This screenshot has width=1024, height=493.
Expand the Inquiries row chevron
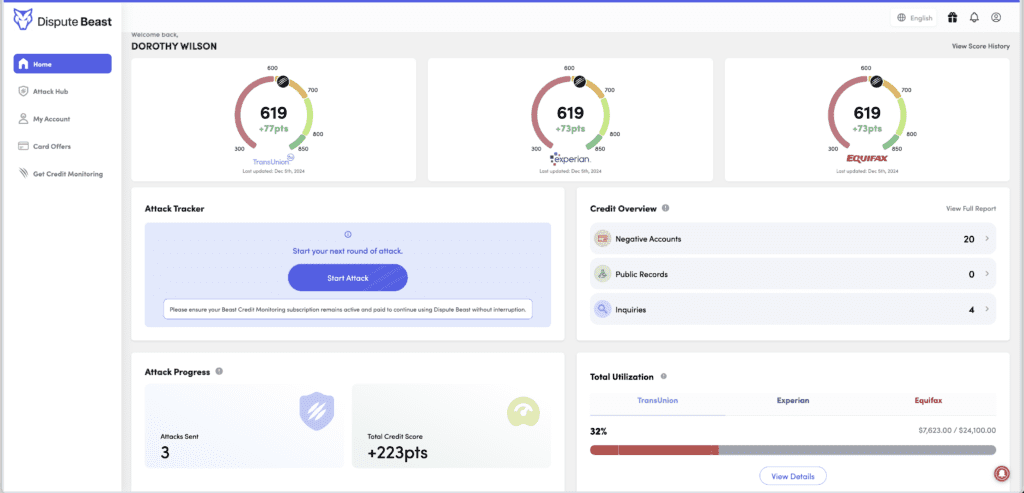987,310
